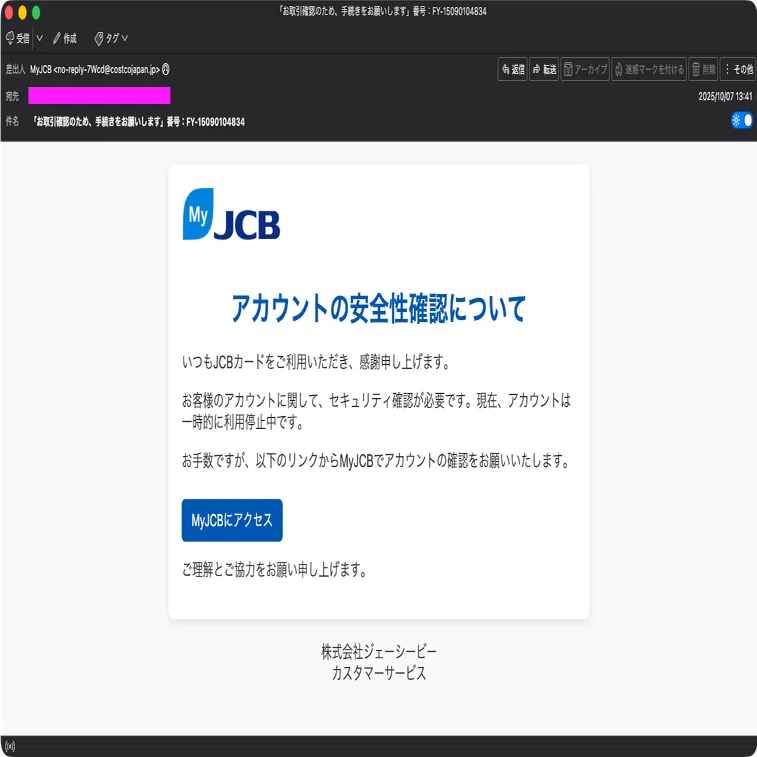This screenshot has height=757, width=757.
Task: Open the その他 more actions menu
Action: tap(738, 70)
